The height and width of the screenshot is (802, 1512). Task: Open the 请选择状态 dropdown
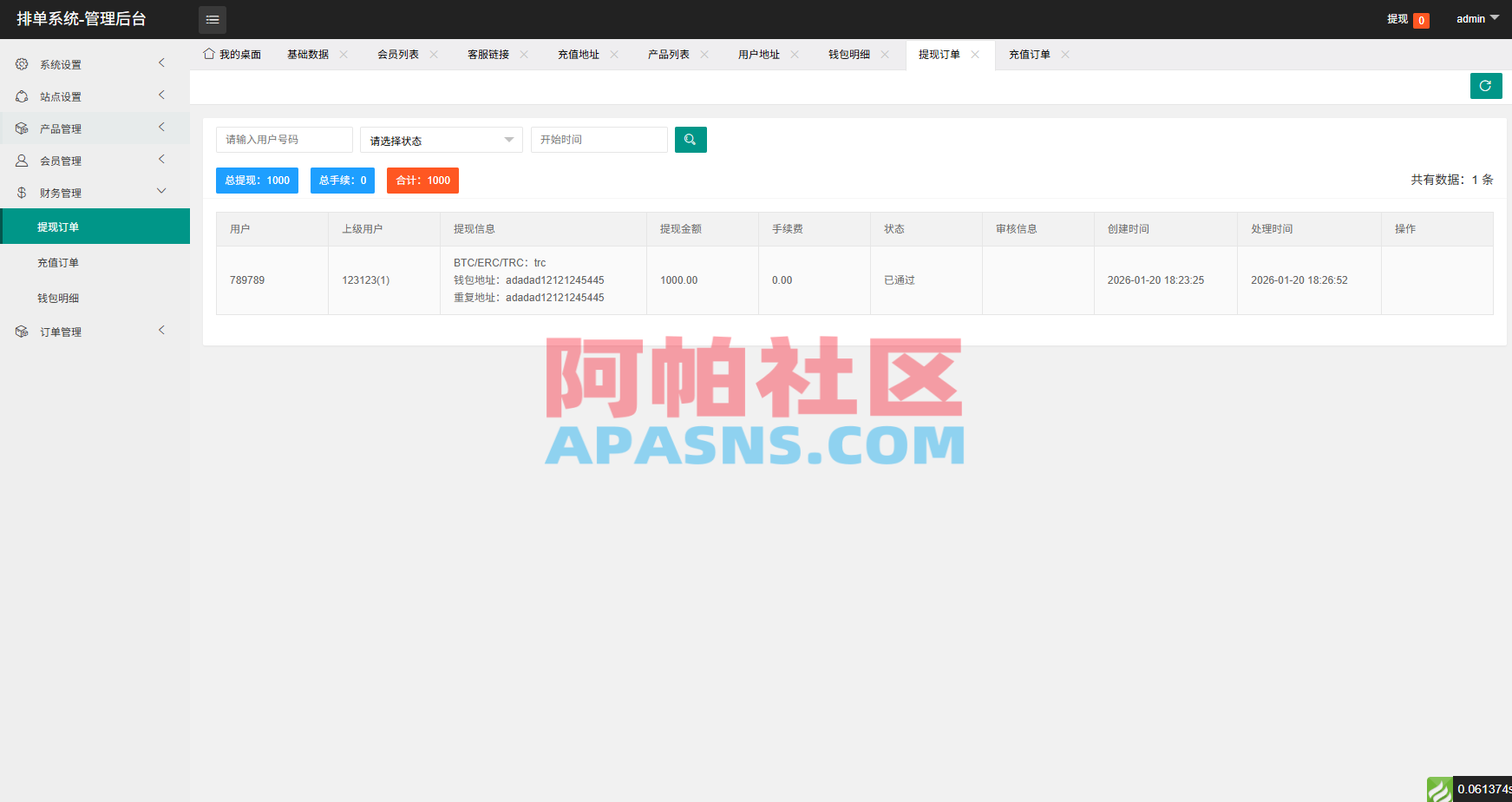tap(442, 140)
